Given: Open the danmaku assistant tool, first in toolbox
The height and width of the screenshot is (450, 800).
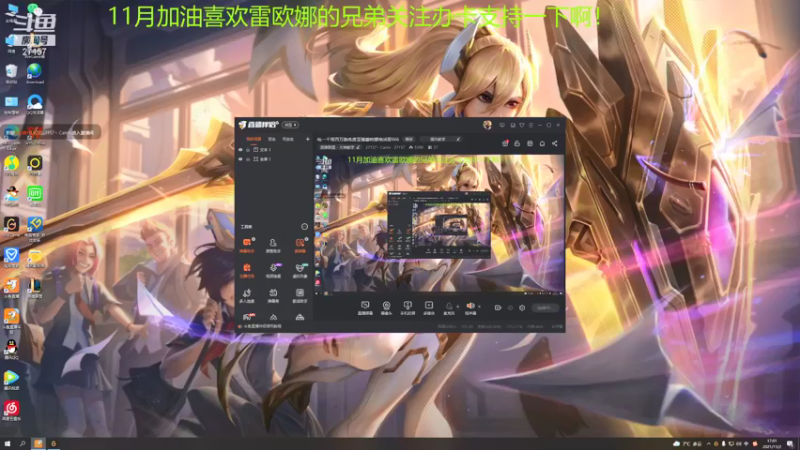Looking at the screenshot, I should pos(247,245).
